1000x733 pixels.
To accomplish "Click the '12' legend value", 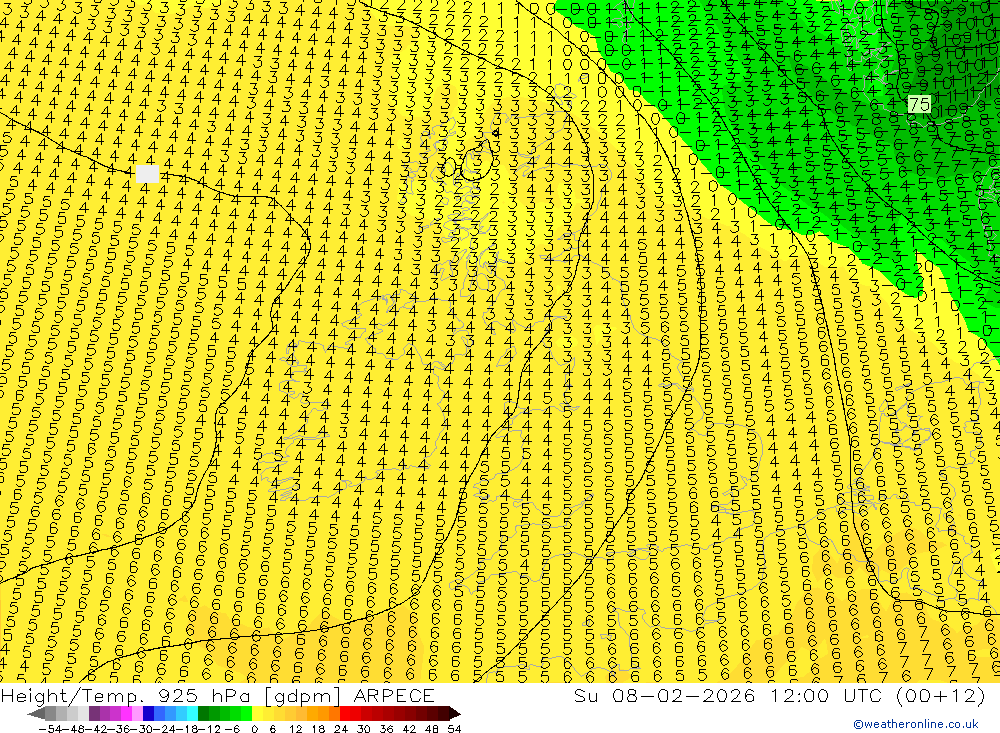I will point(295,729).
